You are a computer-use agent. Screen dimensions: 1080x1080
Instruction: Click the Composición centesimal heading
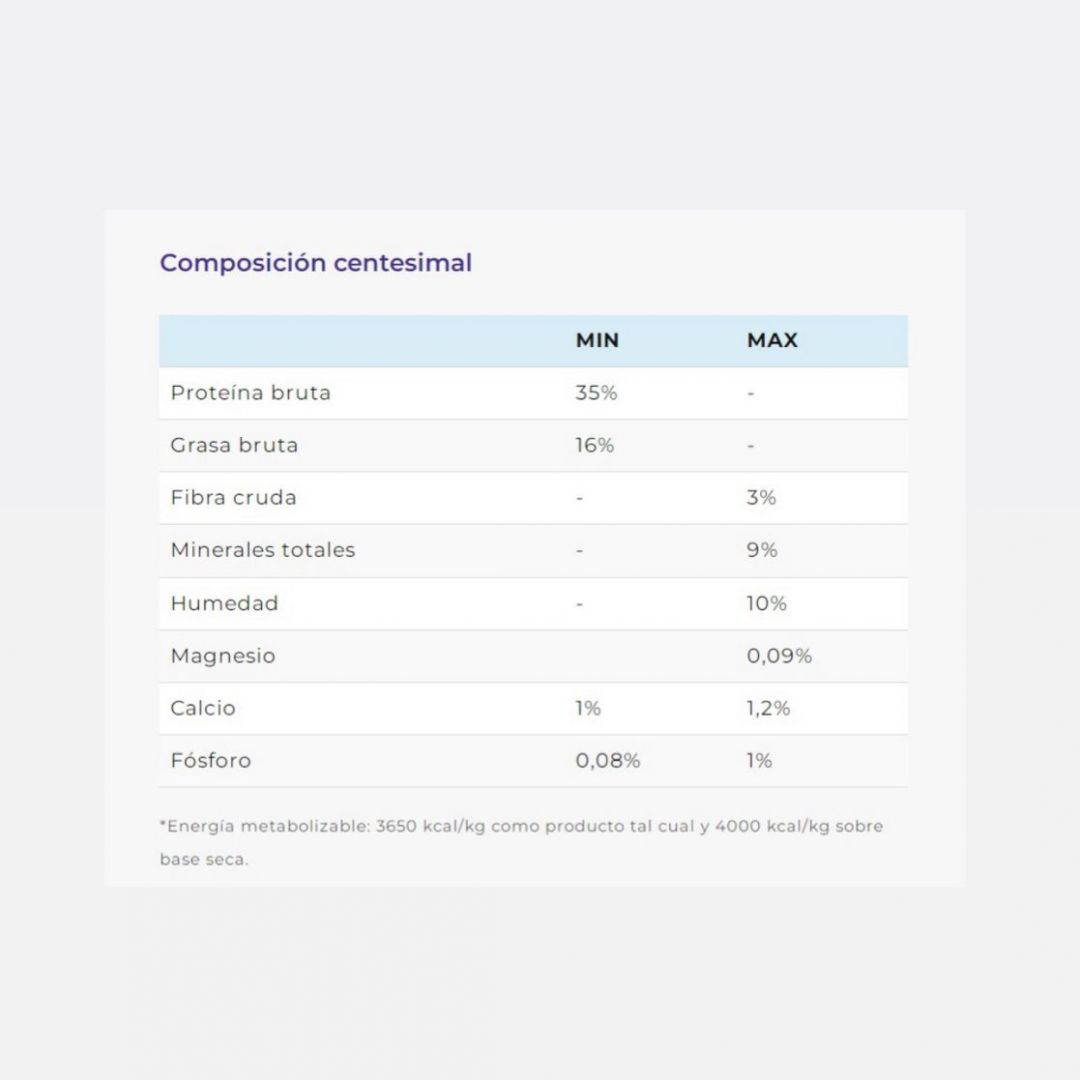315,262
